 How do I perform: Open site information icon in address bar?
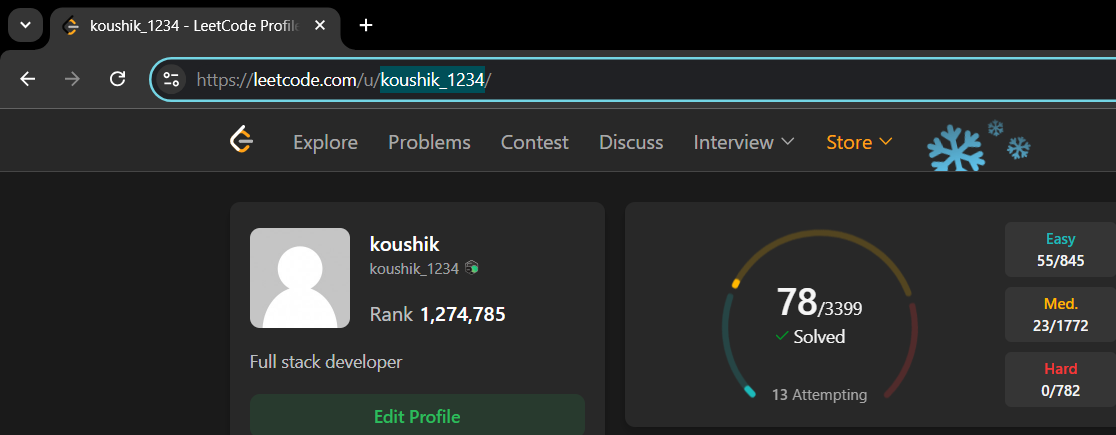(x=172, y=79)
